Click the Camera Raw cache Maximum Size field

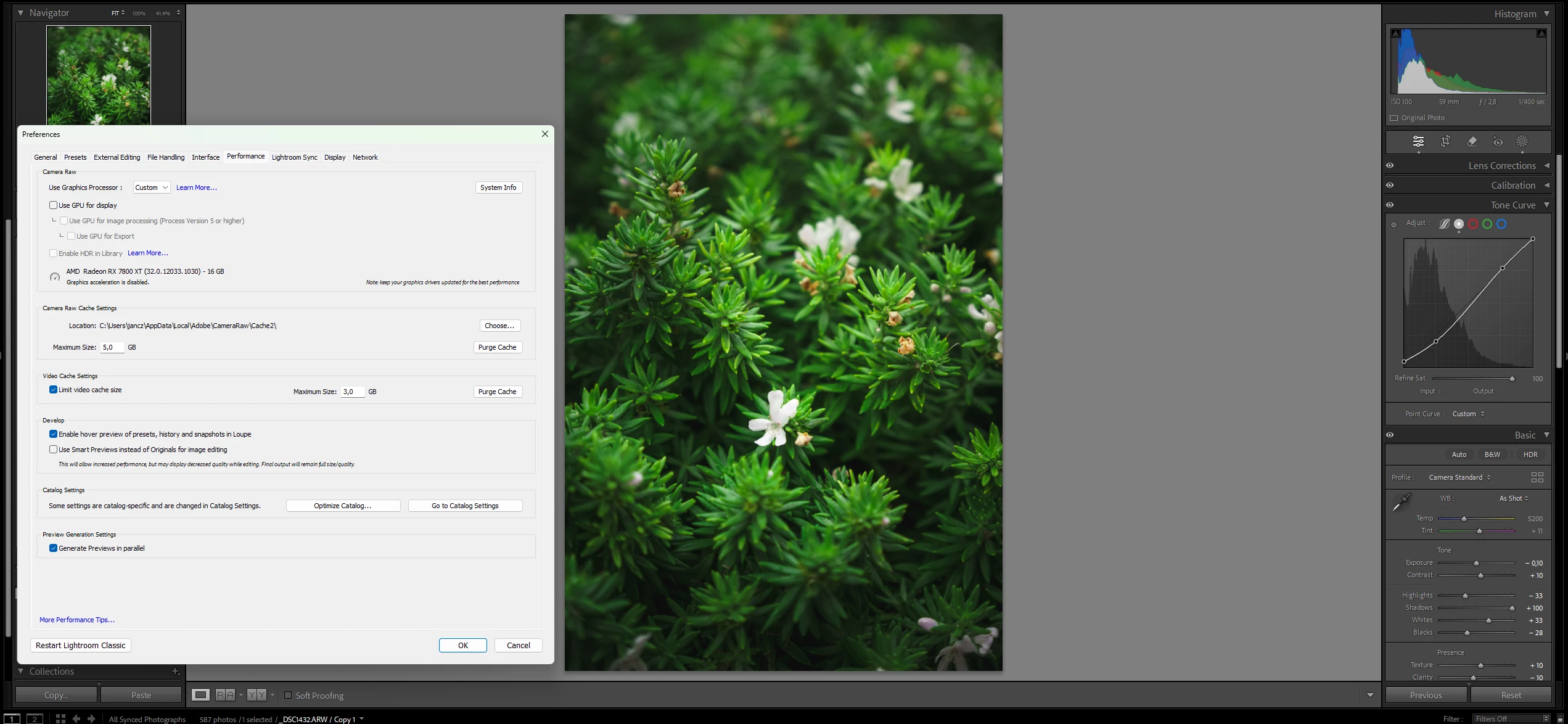tap(112, 347)
